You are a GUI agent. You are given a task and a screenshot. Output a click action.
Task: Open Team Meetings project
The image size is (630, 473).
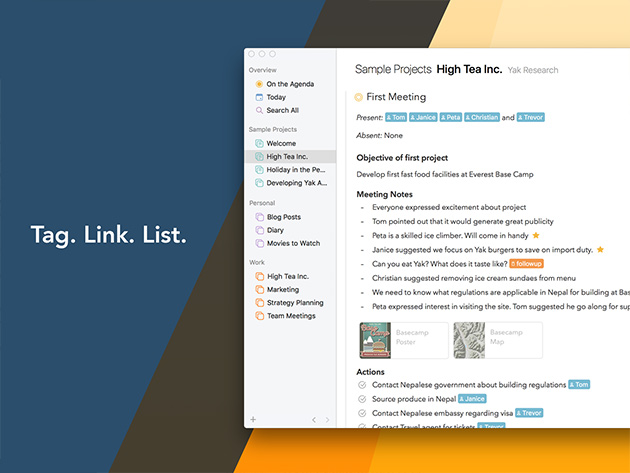point(290,316)
